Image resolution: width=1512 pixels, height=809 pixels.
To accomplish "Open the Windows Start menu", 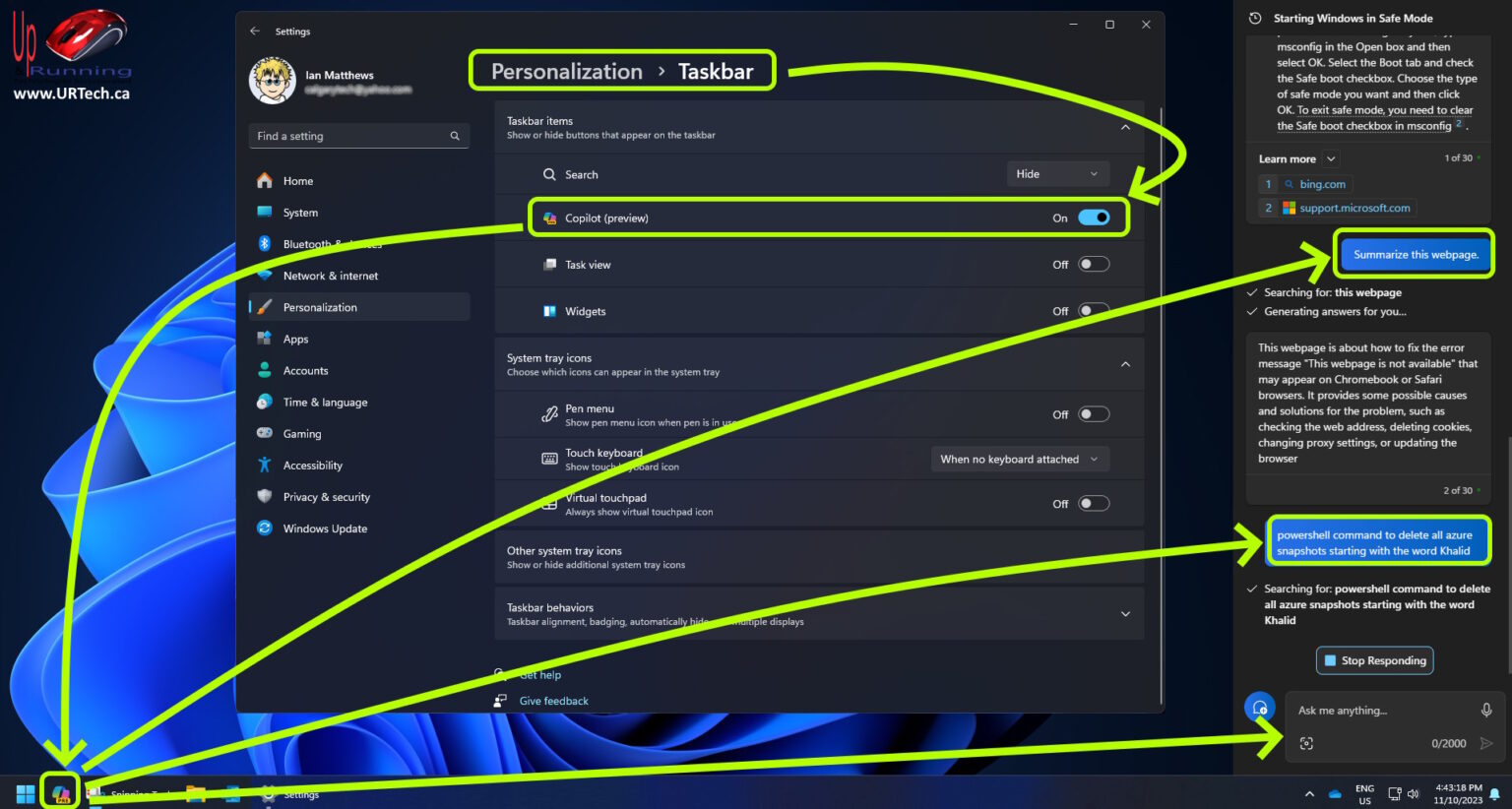I will 26,793.
